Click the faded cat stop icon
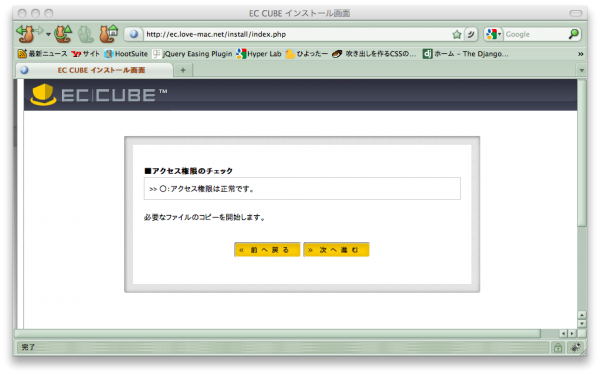 coord(86,34)
